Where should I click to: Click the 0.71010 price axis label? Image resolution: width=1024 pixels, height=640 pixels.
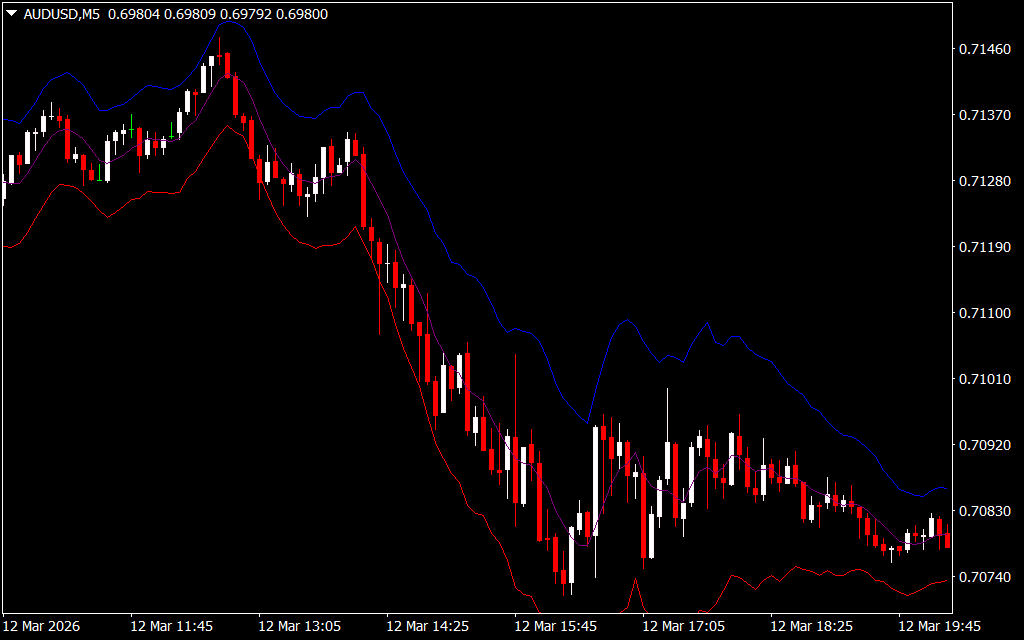click(x=983, y=379)
